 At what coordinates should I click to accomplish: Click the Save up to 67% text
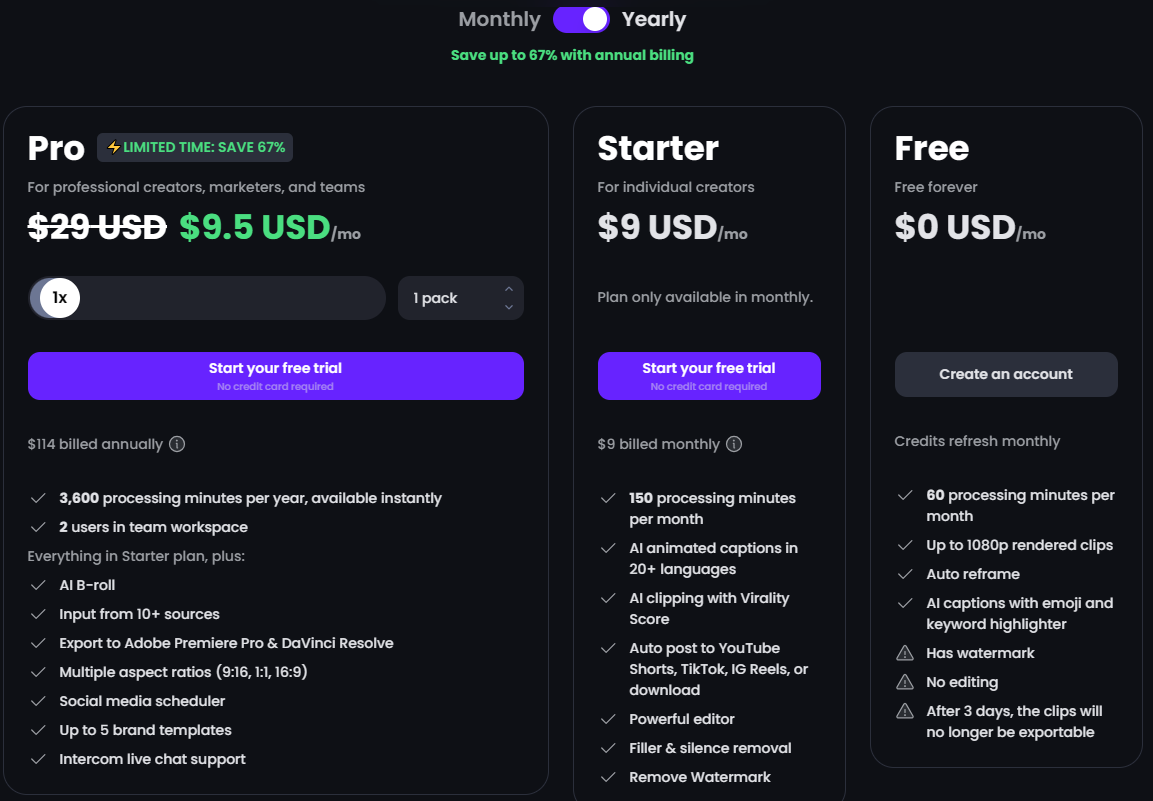(x=572, y=55)
